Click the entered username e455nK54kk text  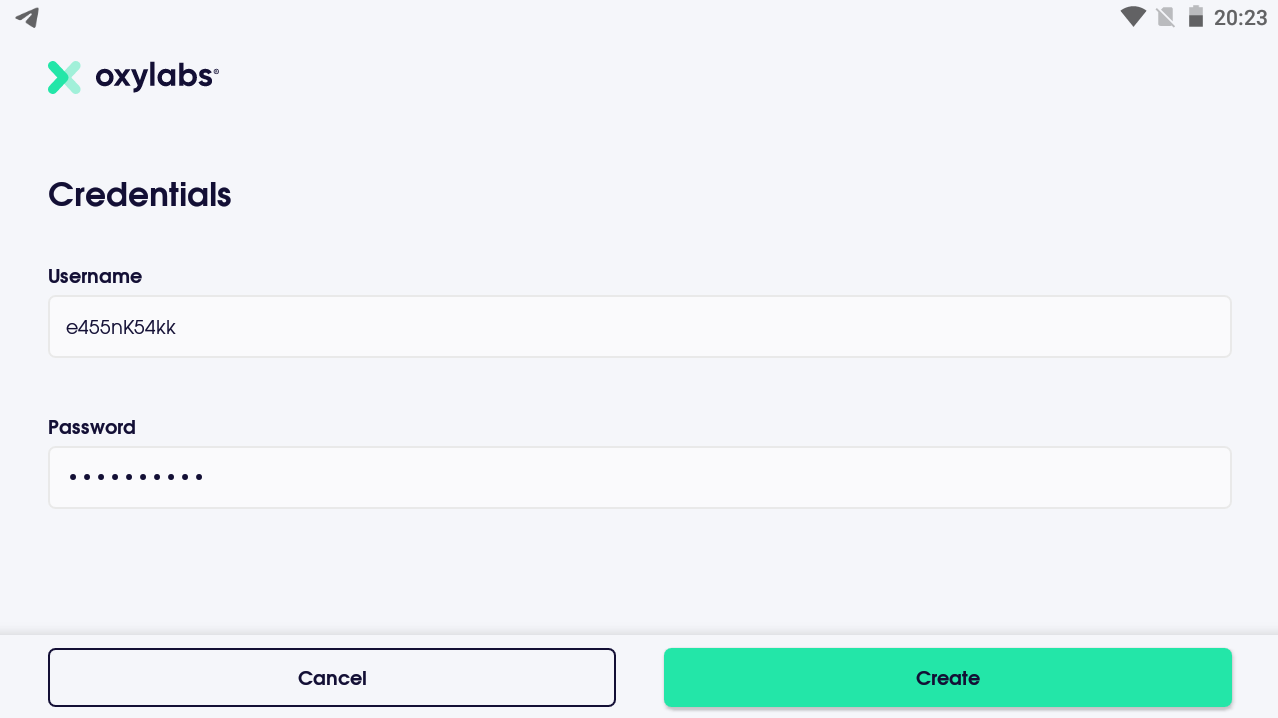[121, 327]
